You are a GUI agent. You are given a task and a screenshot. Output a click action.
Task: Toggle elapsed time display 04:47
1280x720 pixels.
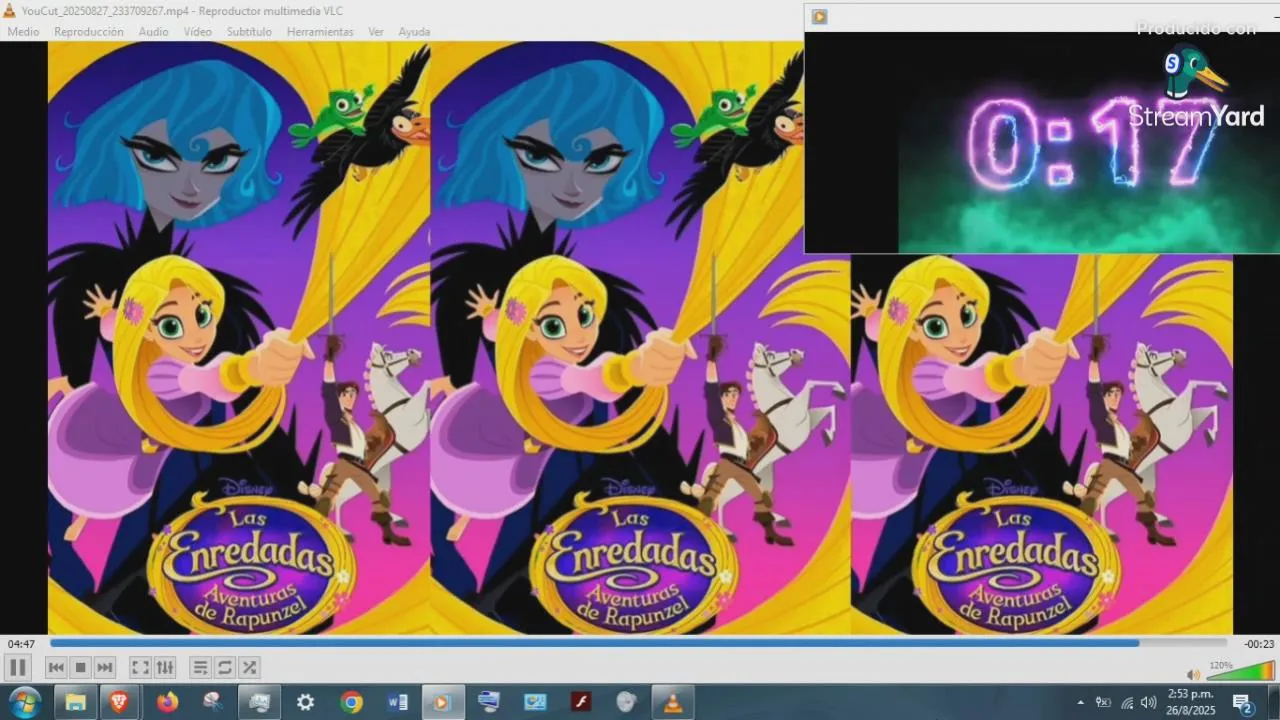click(21, 644)
